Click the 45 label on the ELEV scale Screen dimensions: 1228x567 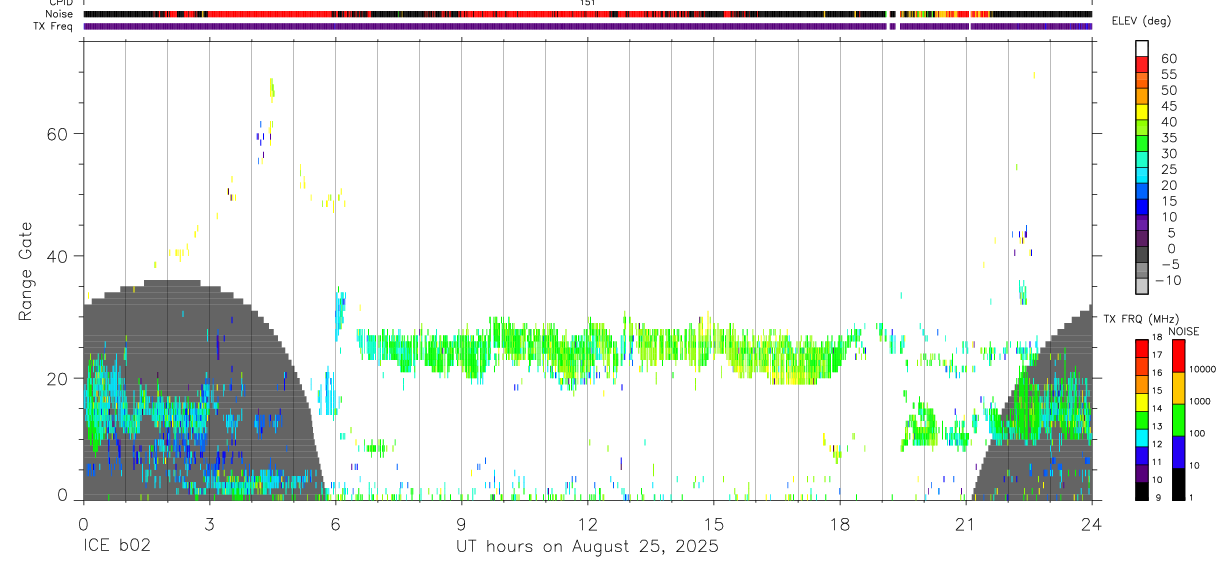pyautogui.click(x=1168, y=106)
